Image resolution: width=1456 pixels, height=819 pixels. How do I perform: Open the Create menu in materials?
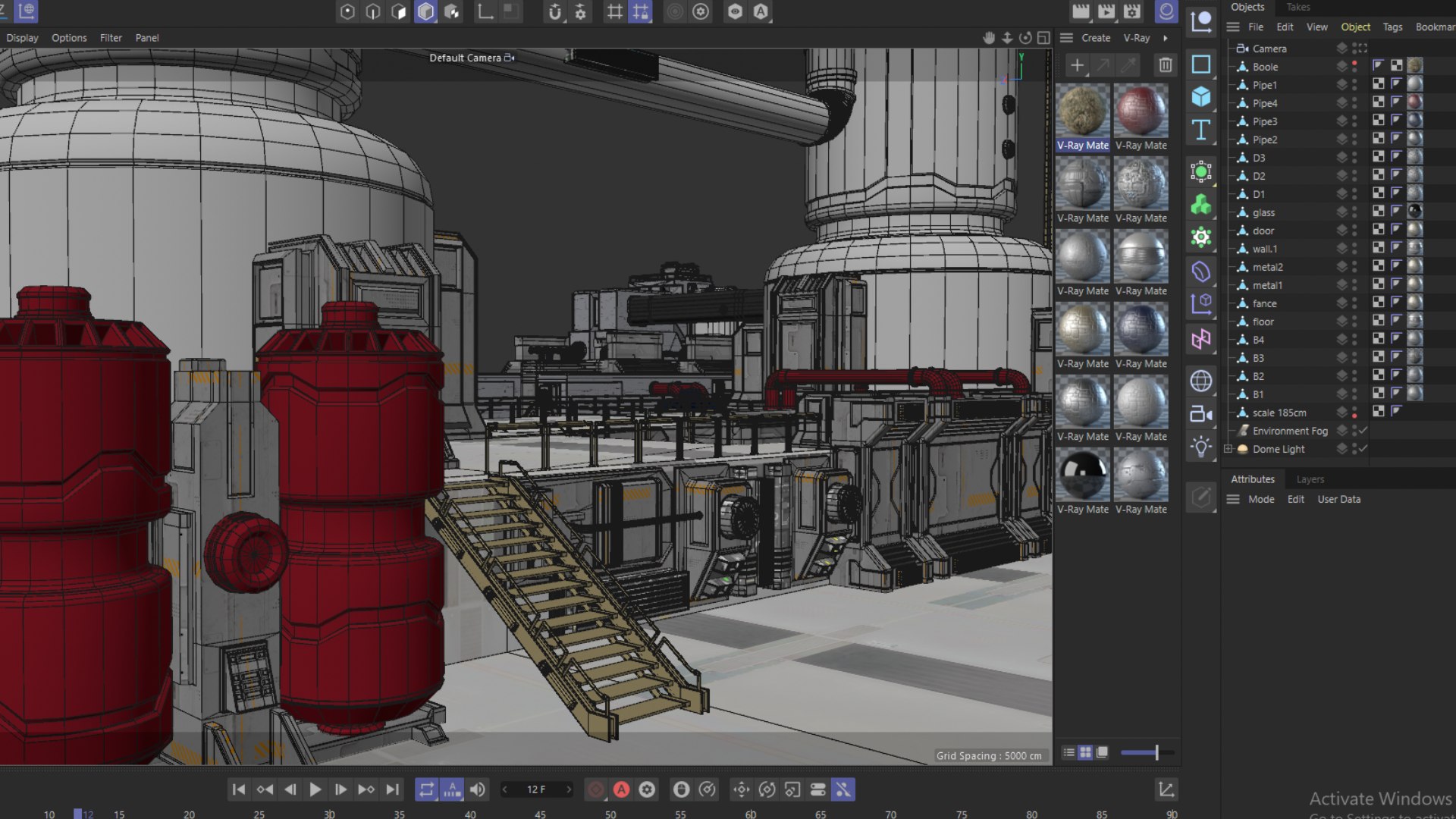point(1096,38)
